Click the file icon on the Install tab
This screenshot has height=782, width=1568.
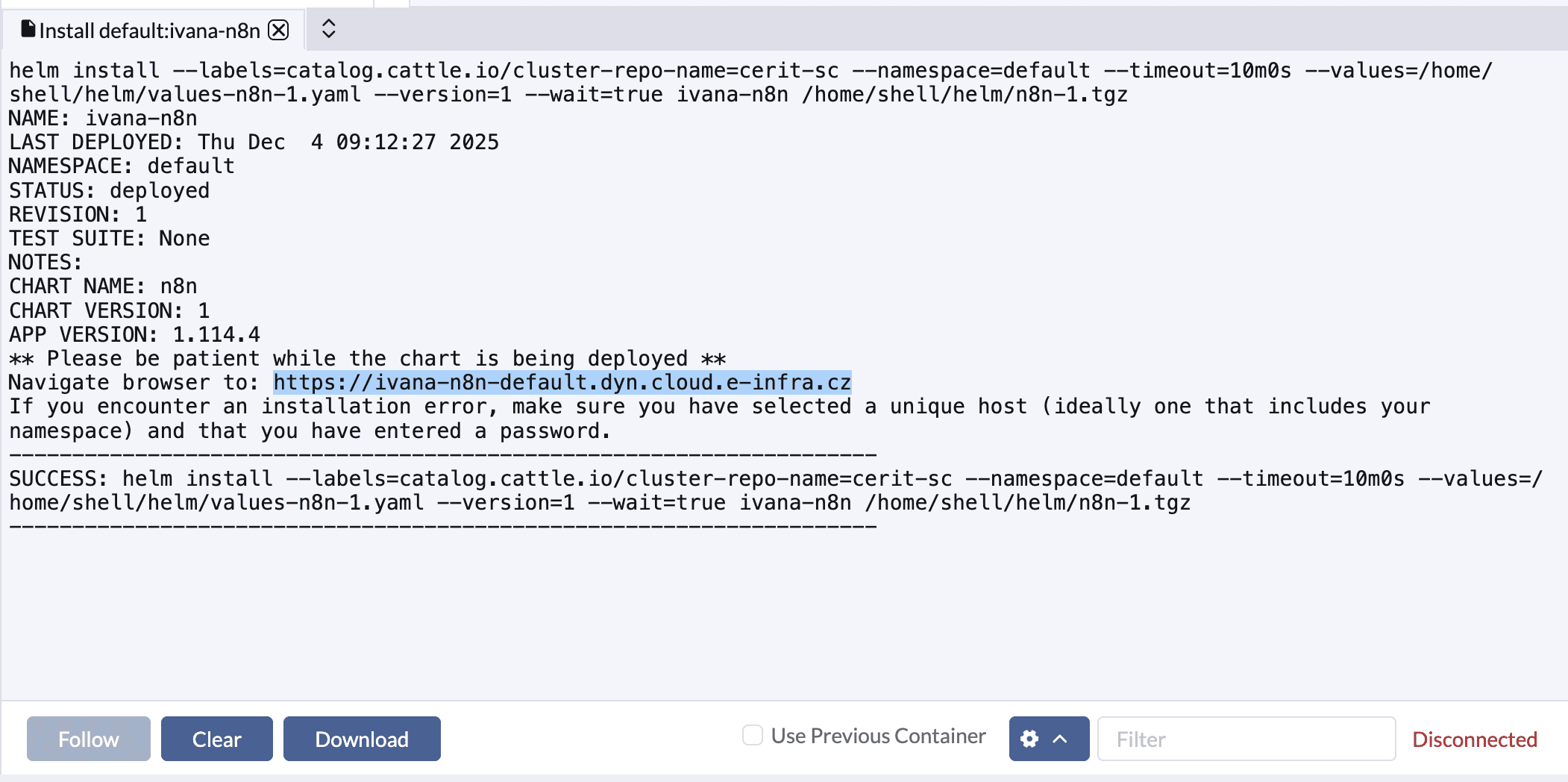[x=28, y=29]
